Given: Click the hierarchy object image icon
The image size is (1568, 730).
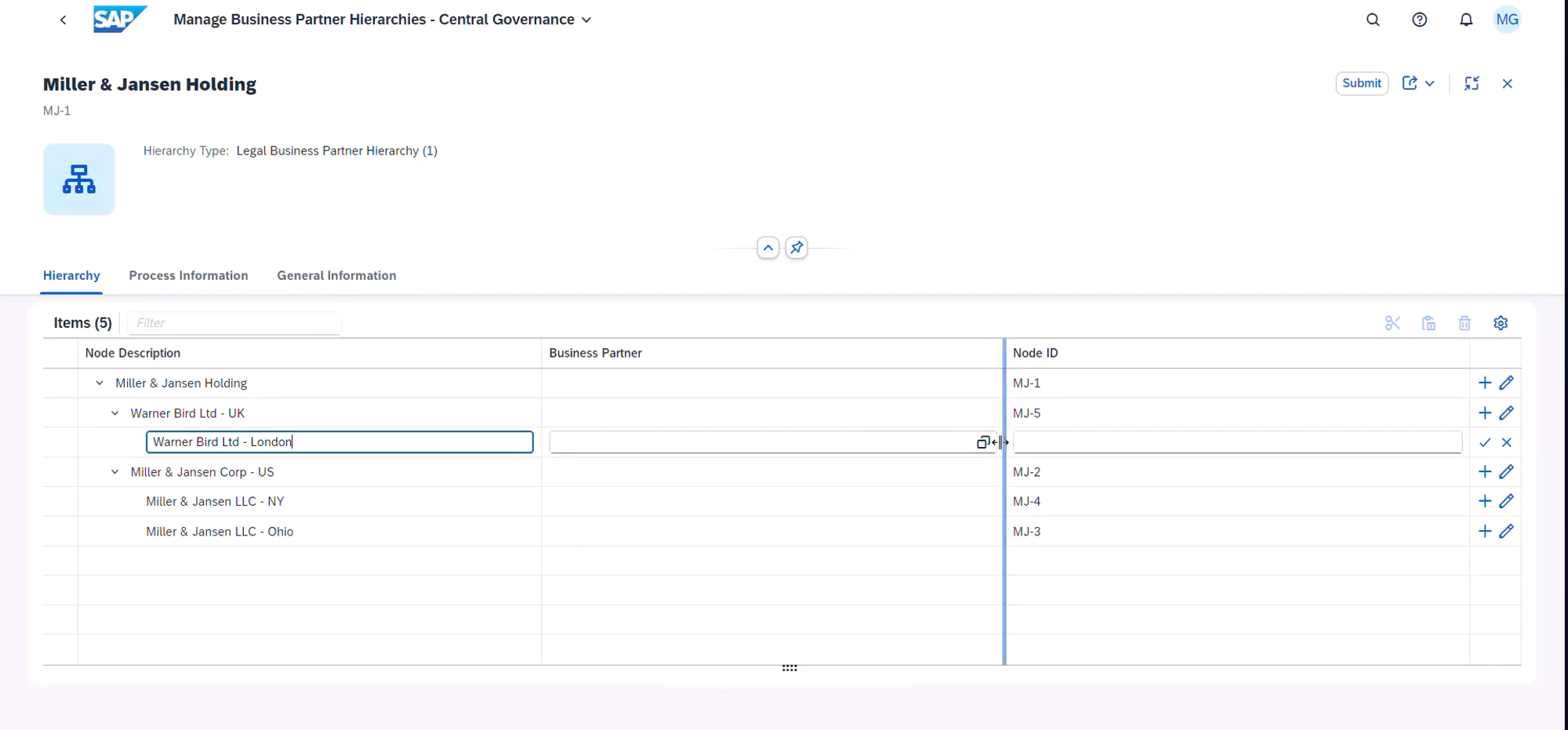Looking at the screenshot, I should [79, 180].
